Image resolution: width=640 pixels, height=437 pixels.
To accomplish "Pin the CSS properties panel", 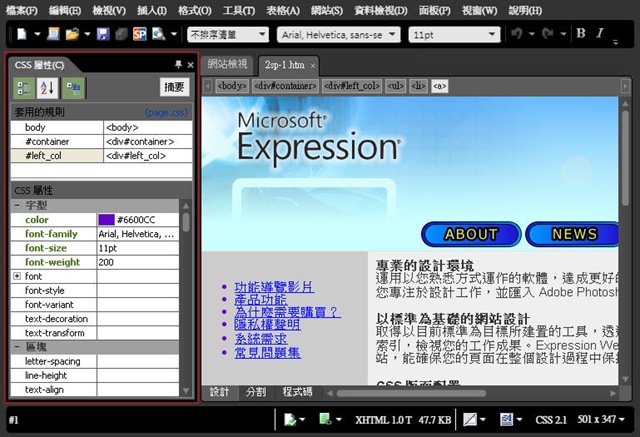I will 176,65.
